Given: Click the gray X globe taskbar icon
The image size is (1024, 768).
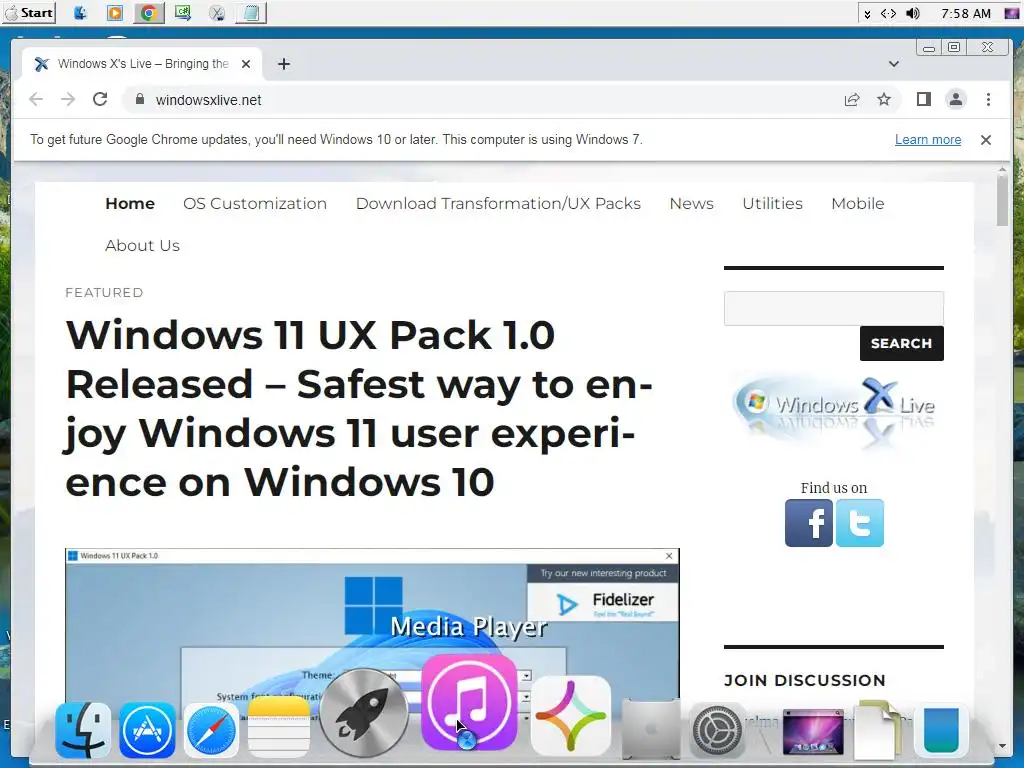Looking at the screenshot, I should click(x=217, y=13).
